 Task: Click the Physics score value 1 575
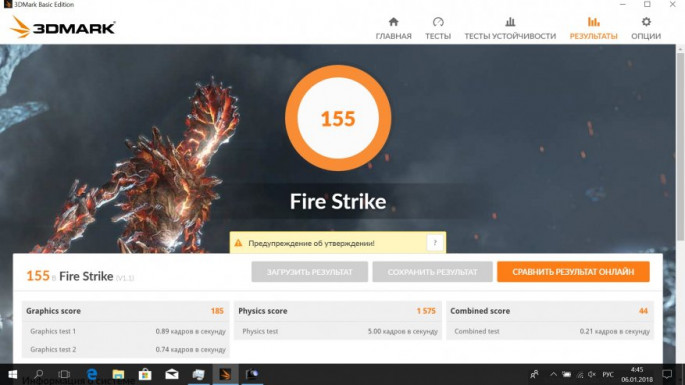[x=426, y=311]
